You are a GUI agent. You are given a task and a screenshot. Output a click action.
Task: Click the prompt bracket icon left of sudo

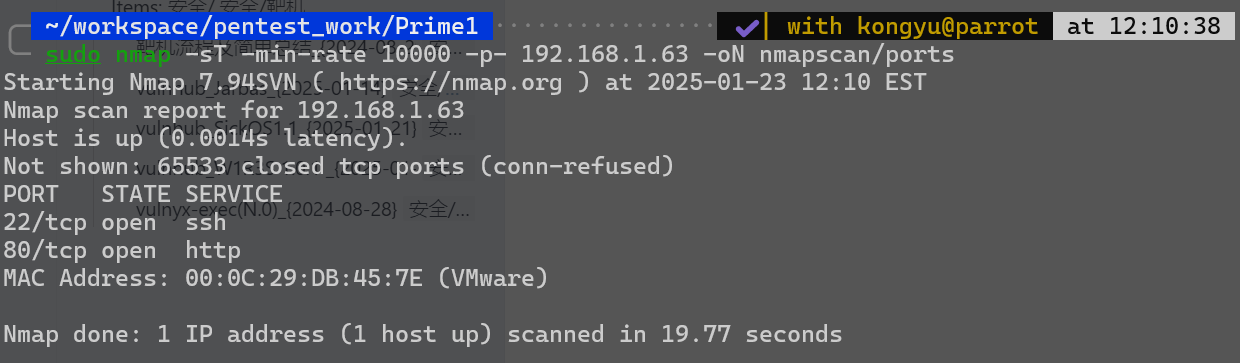tap(17, 41)
